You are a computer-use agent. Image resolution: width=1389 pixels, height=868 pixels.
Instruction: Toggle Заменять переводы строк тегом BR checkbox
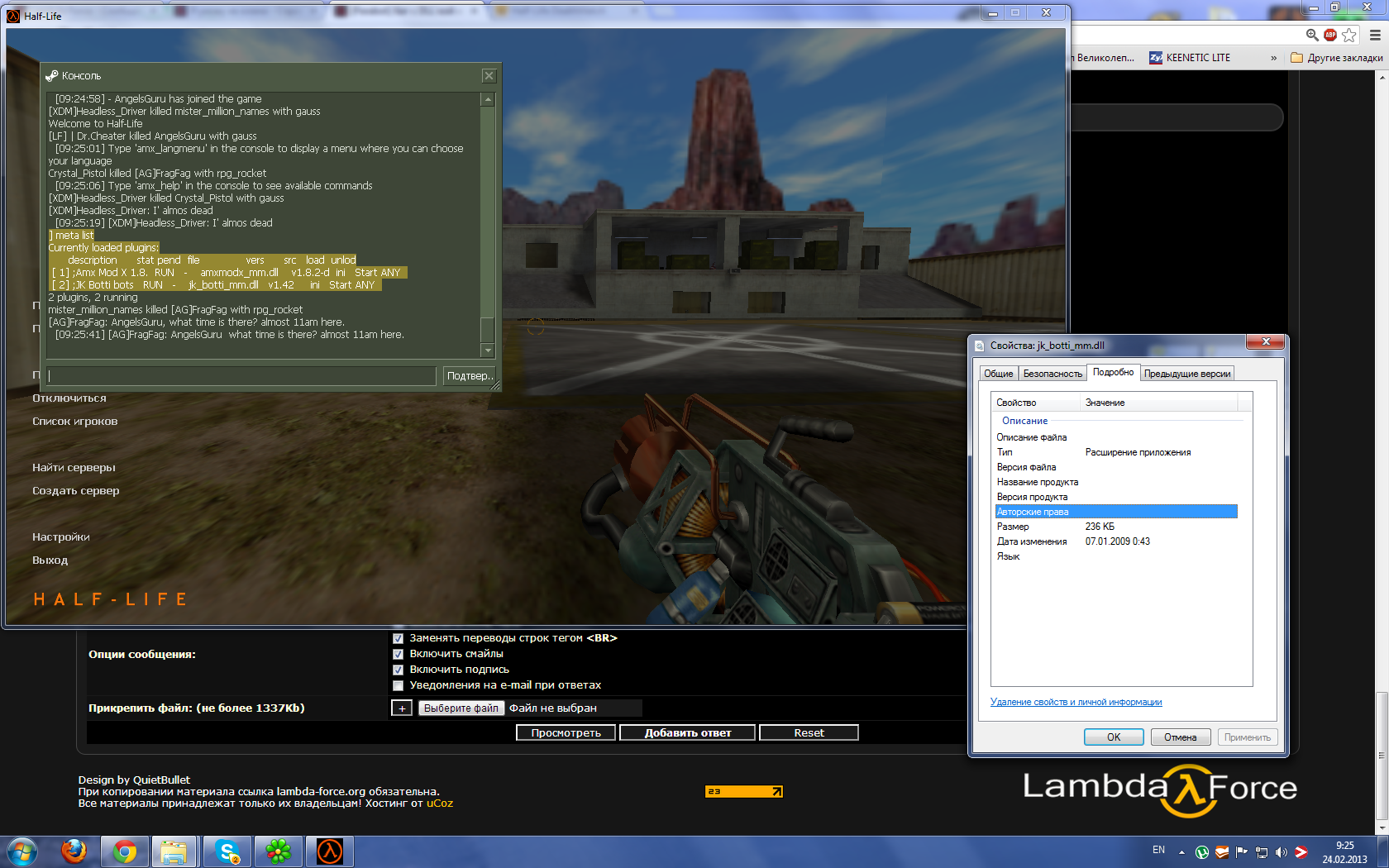pyautogui.click(x=399, y=639)
